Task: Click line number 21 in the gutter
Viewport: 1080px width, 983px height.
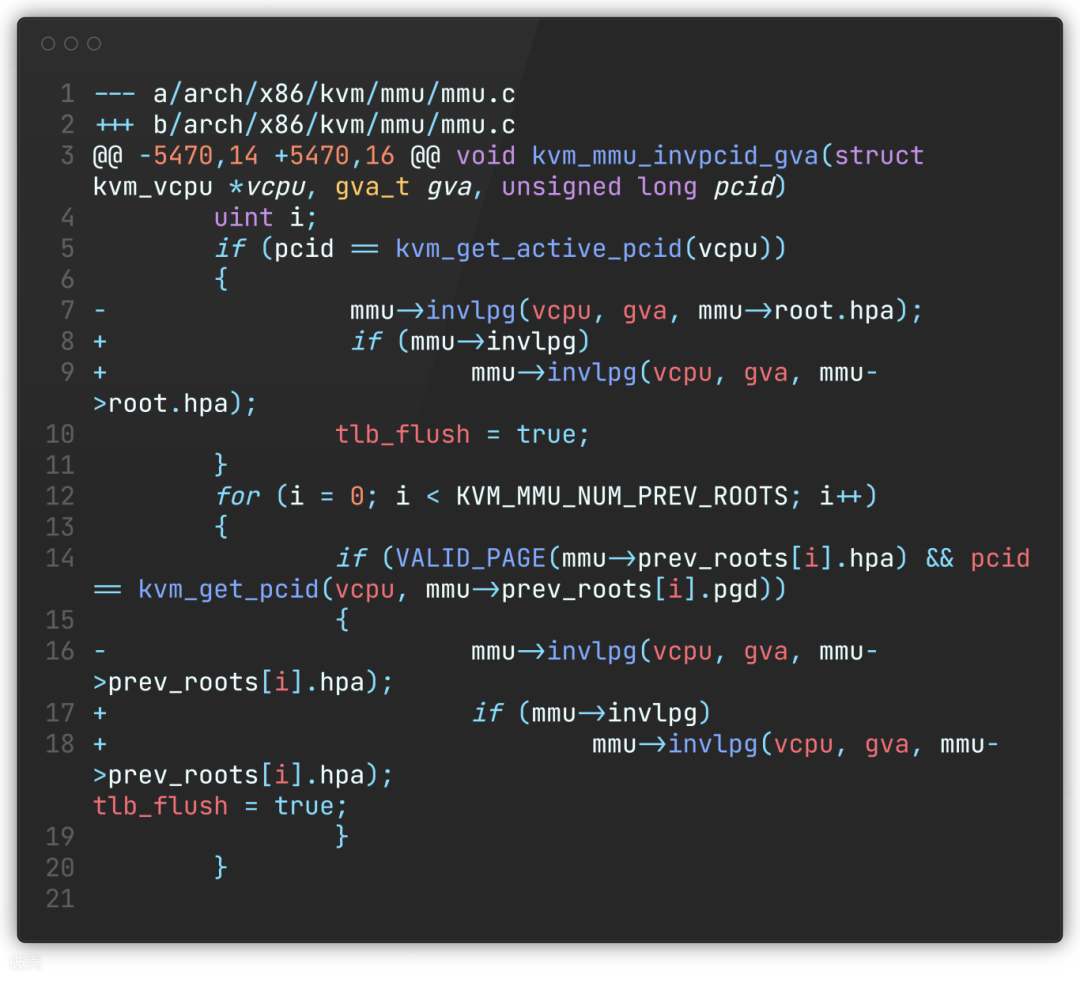Action: tap(60, 899)
